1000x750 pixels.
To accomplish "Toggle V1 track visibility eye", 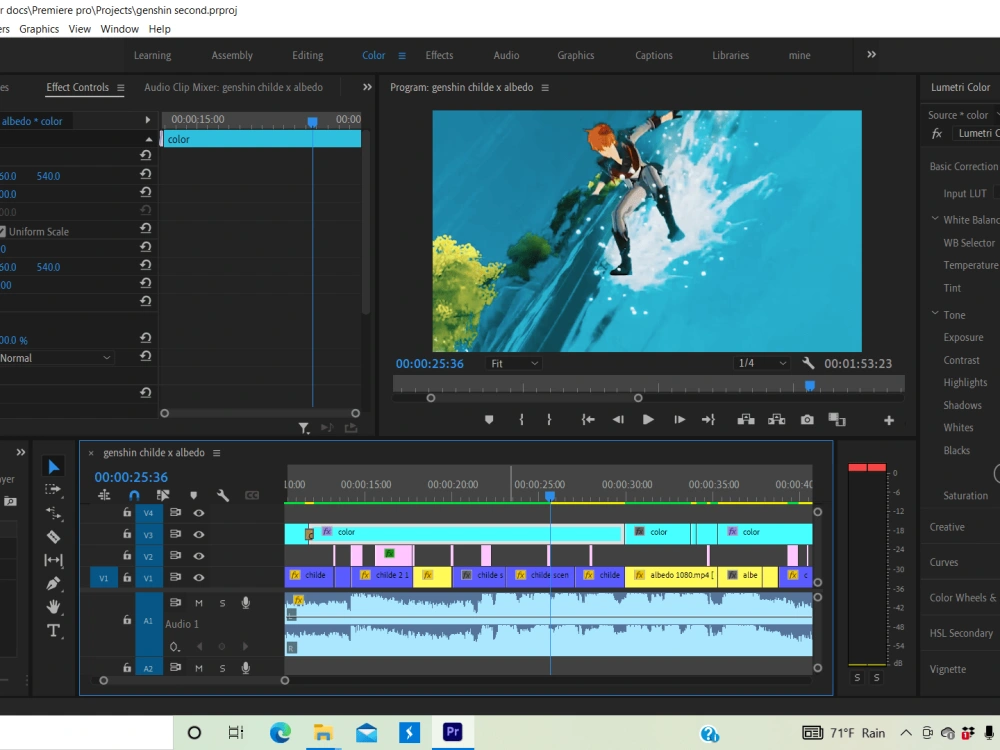I will coord(199,578).
